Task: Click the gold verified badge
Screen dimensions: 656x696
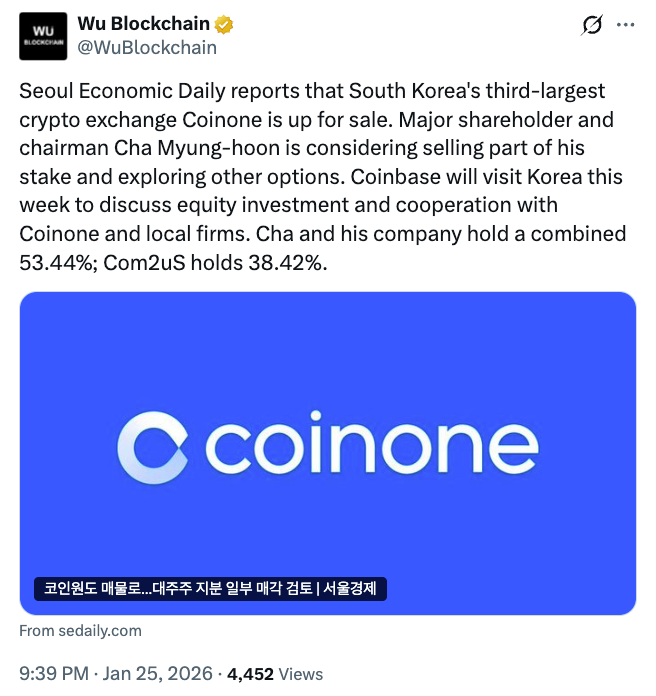Action: (x=226, y=25)
